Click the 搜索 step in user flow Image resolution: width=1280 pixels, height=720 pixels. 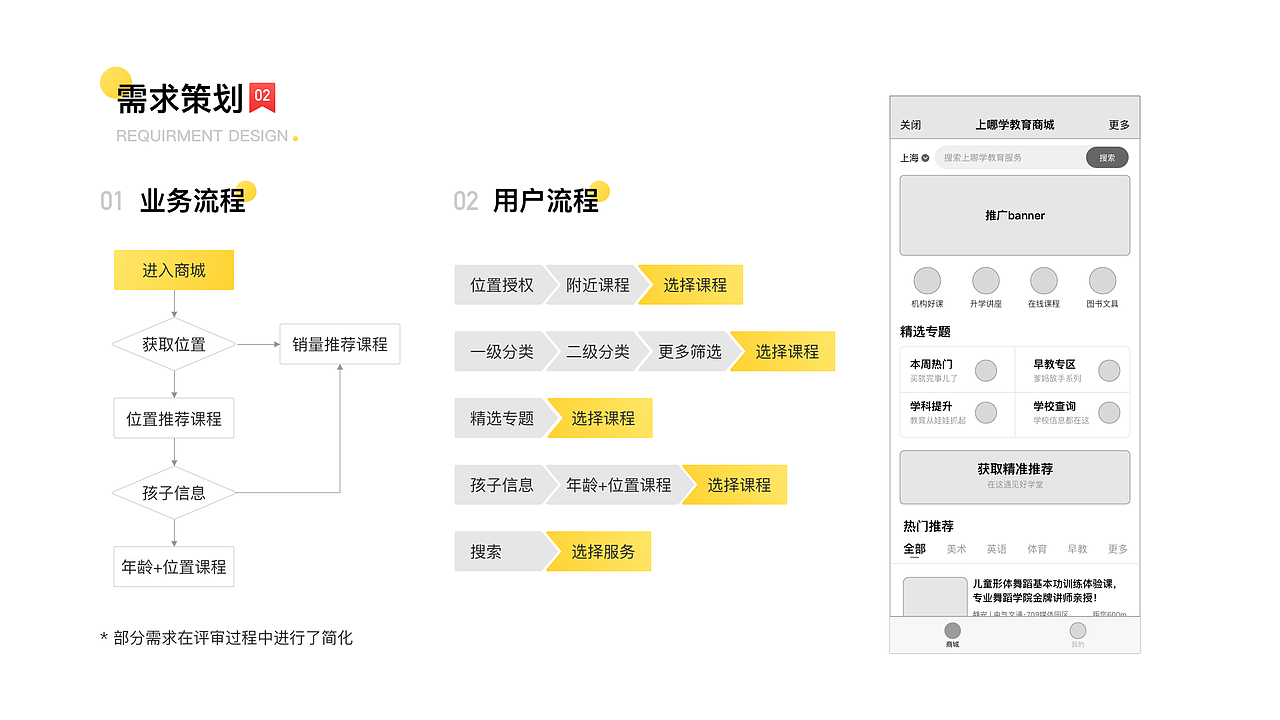tap(502, 551)
